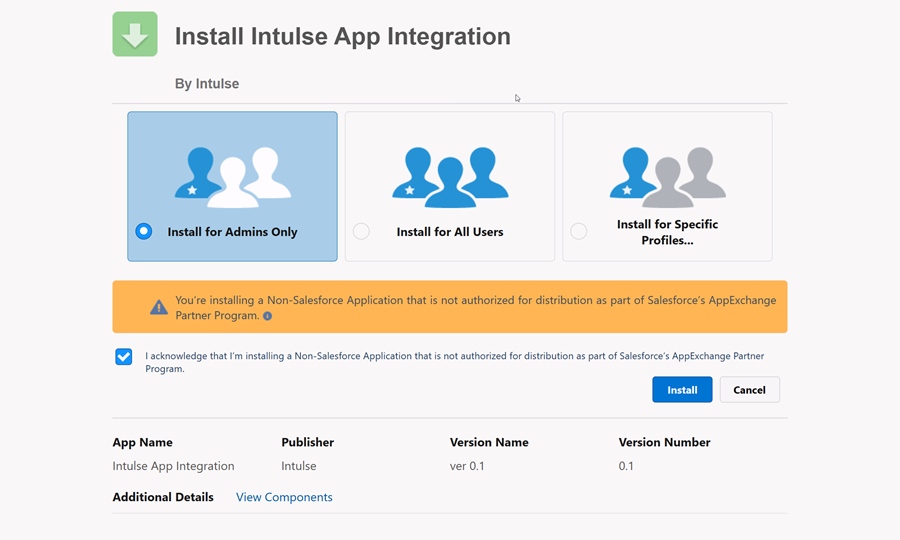Select Install for All Users radio button
The height and width of the screenshot is (540, 900).
click(361, 231)
